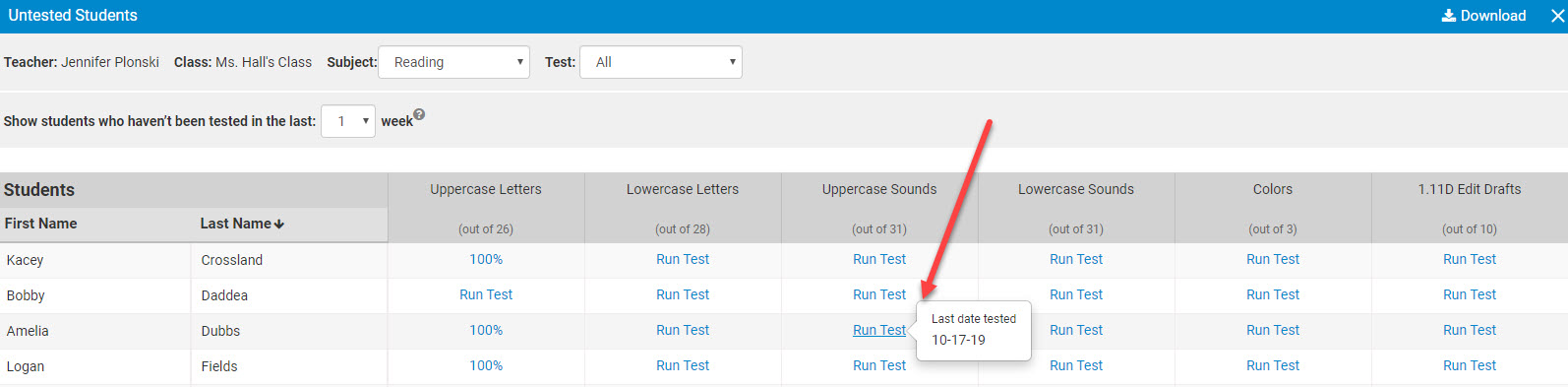This screenshot has height=387, width=1568.
Task: Run Bobby's Uppercase Letters test
Action: click(x=486, y=294)
